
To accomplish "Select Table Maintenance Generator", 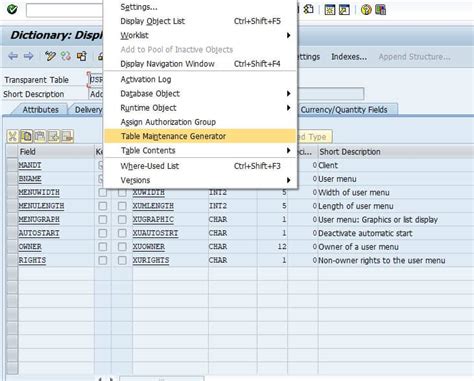I will (199, 136).
